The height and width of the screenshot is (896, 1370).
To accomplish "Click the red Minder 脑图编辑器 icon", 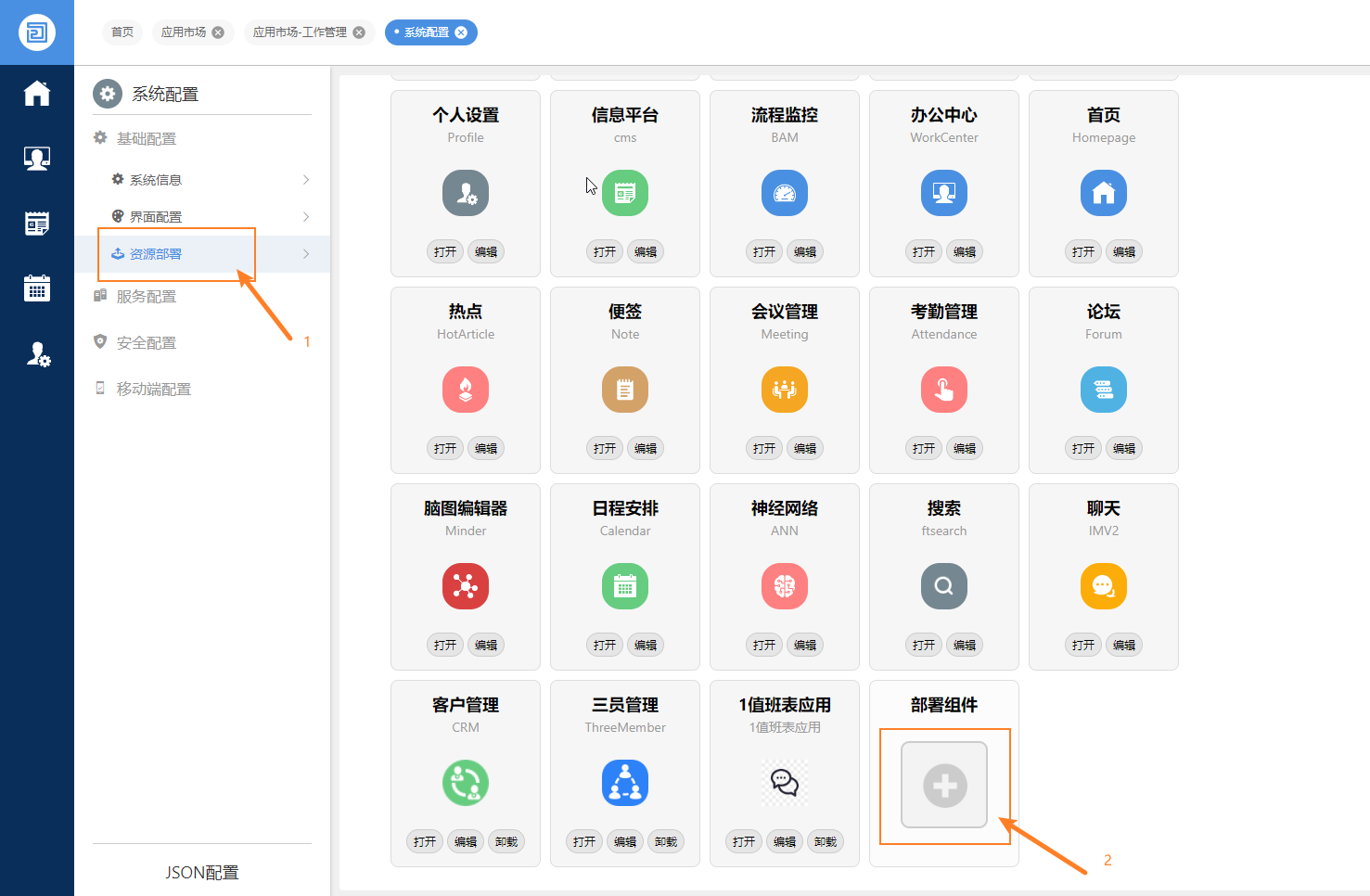I will pyautogui.click(x=466, y=586).
